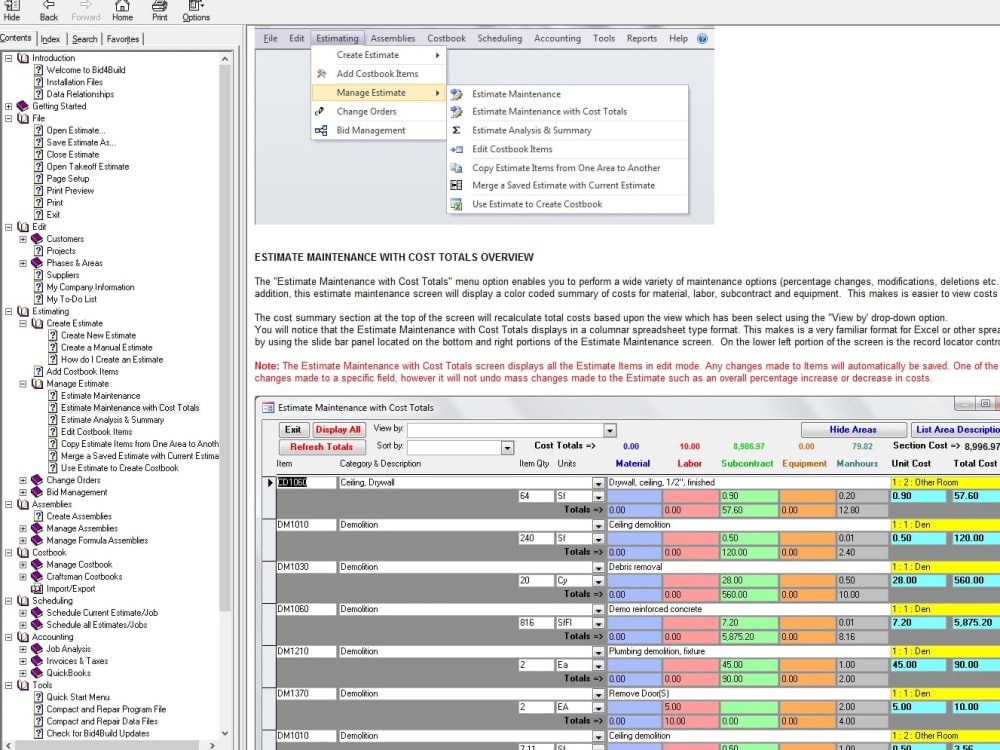This screenshot has height=750, width=1000.
Task: Click the Print icon in the help toolbar
Action: (x=158, y=12)
